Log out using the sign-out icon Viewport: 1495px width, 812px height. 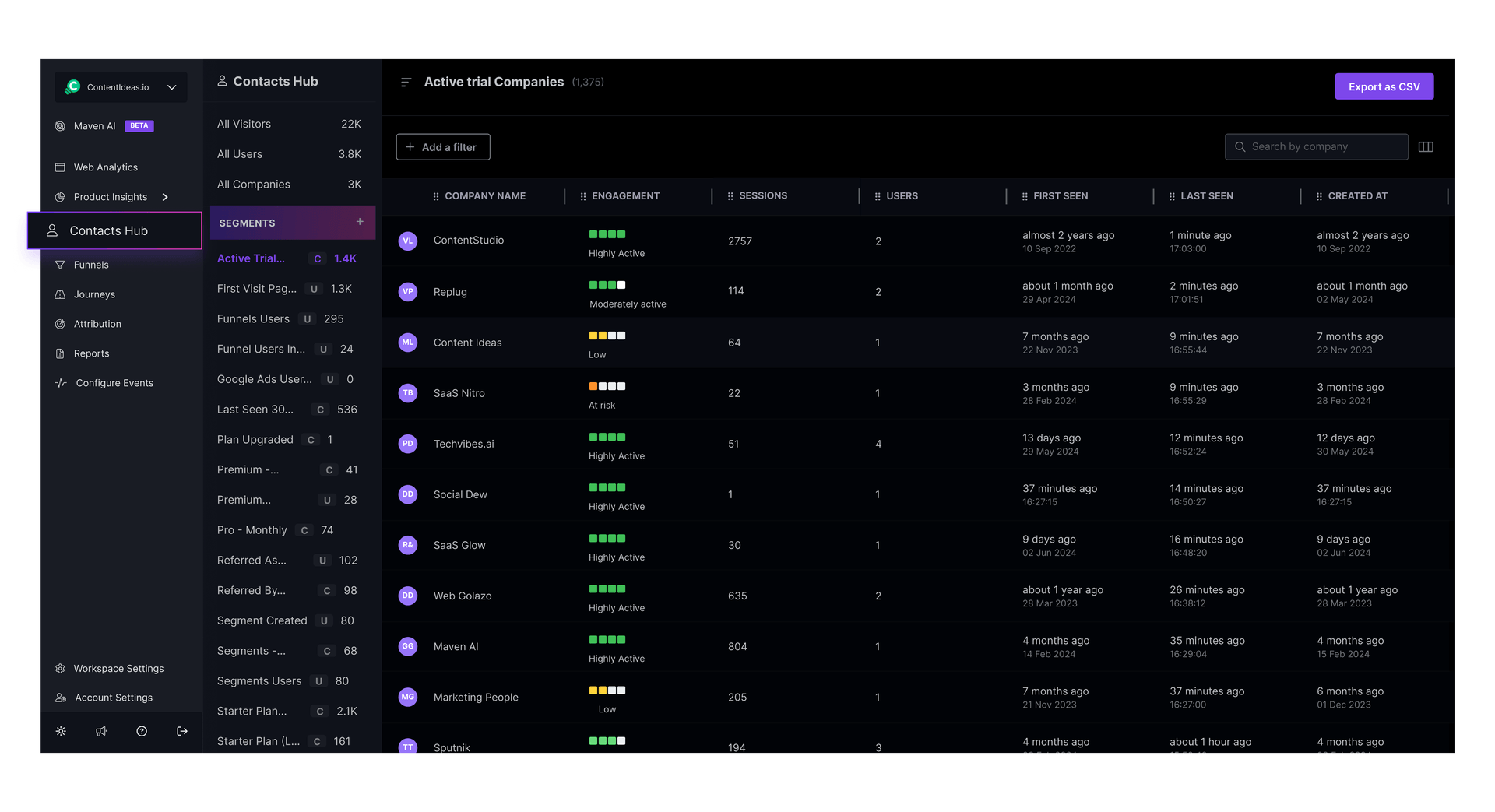click(x=182, y=731)
